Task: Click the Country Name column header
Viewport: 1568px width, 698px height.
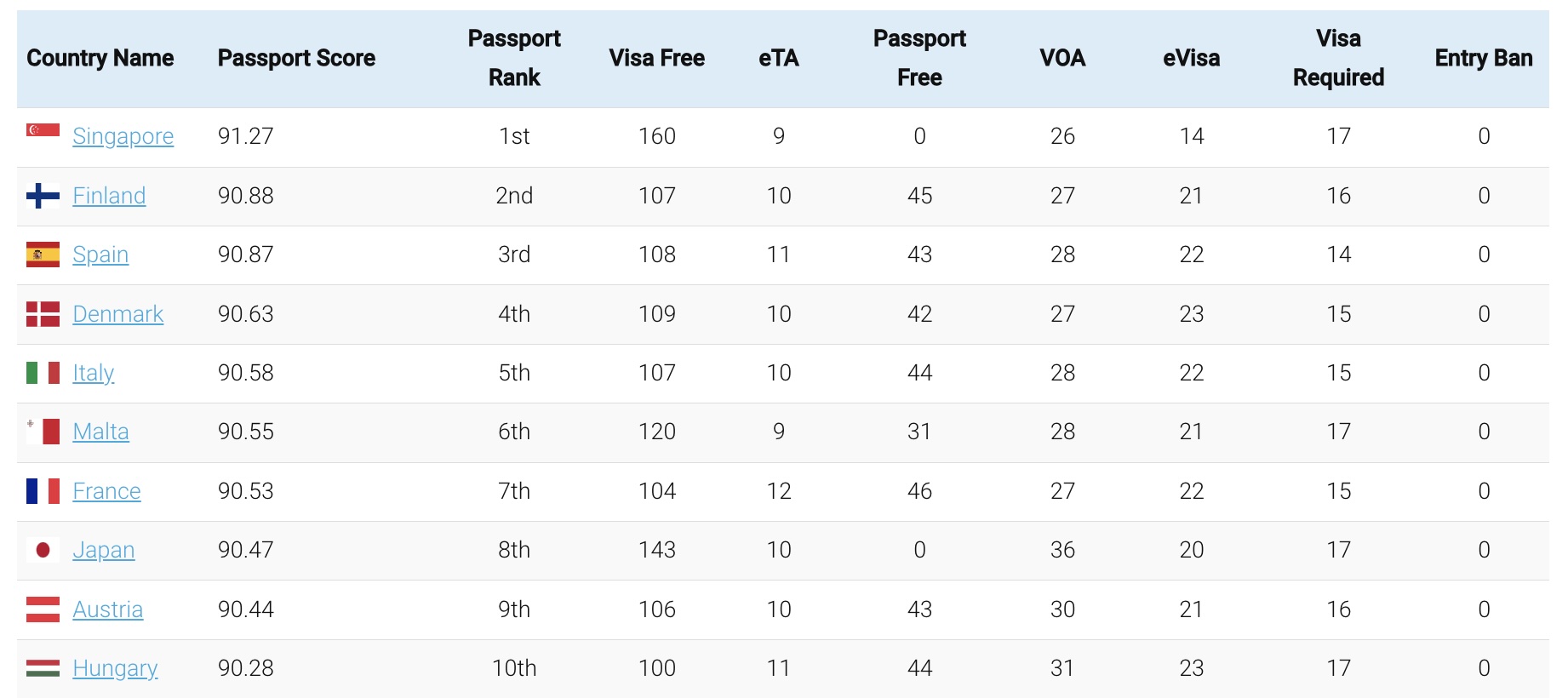Action: pyautogui.click(x=100, y=58)
